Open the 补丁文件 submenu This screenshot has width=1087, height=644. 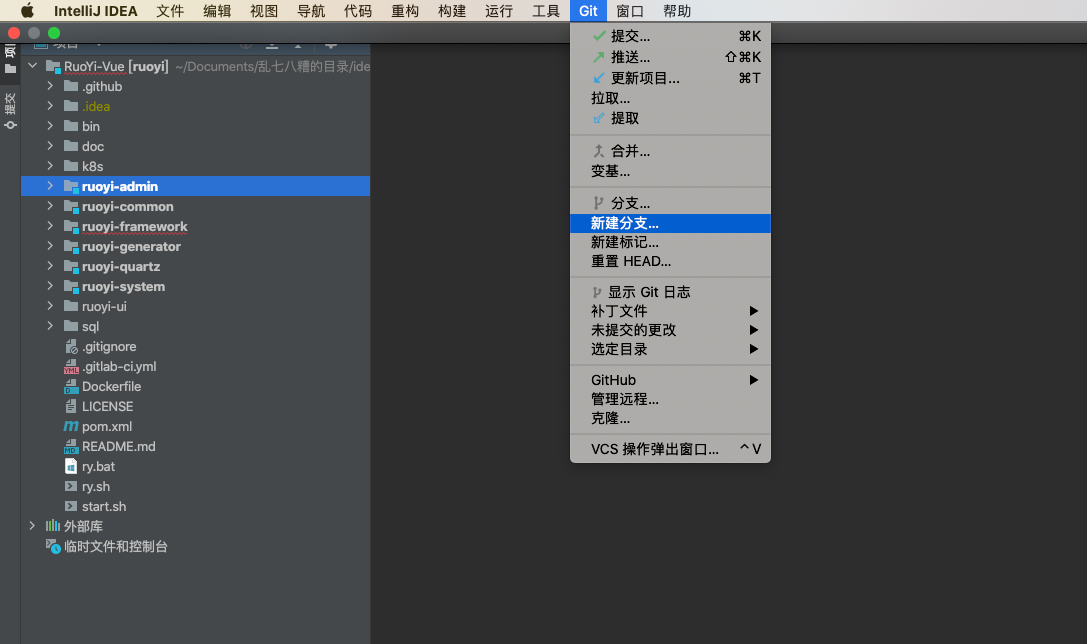pyautogui.click(x=670, y=311)
